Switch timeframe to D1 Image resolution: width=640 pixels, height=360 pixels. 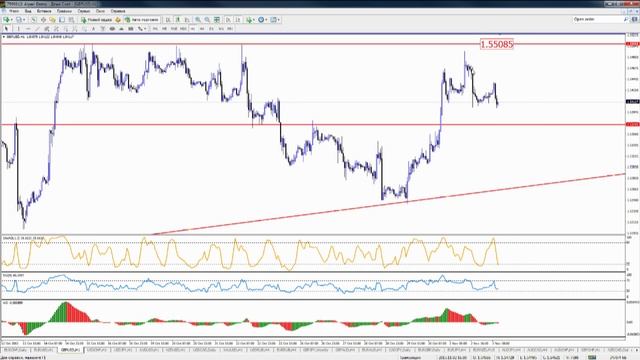tap(211, 29)
